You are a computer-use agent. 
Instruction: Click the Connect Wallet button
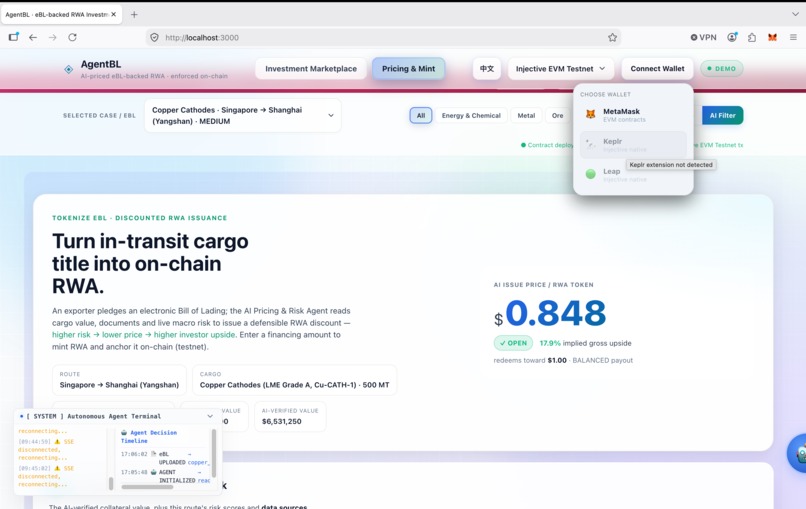pyautogui.click(x=657, y=68)
